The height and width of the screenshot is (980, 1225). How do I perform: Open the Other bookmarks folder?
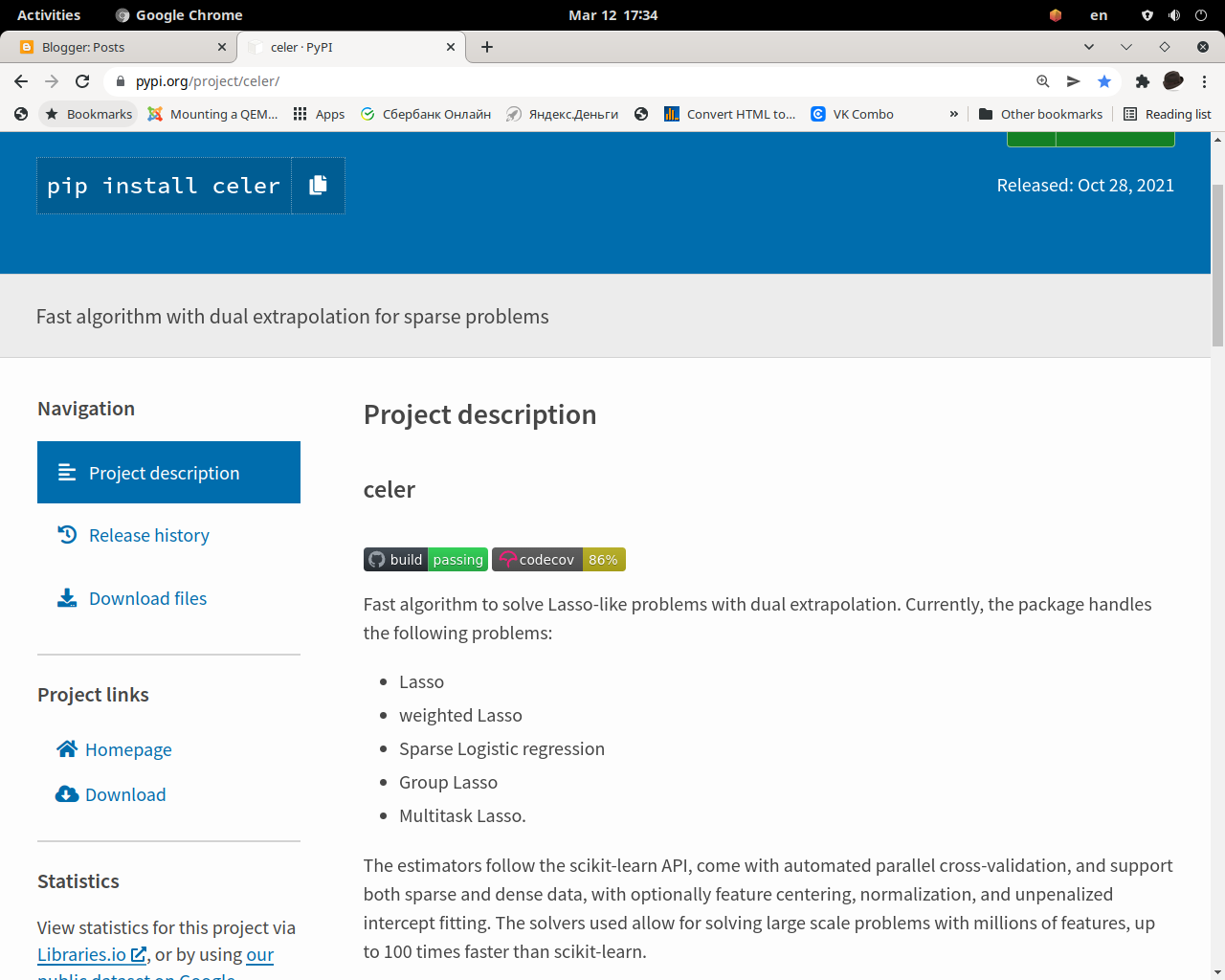coord(1040,114)
